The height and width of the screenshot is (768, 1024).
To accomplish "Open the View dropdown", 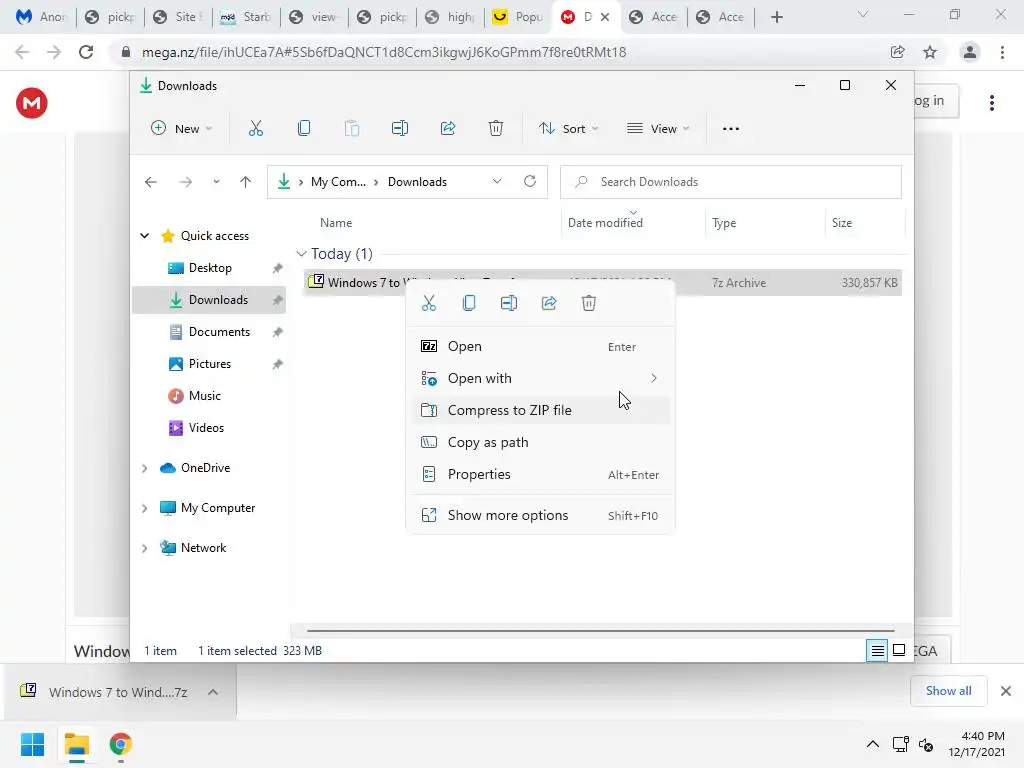I will click(x=658, y=129).
